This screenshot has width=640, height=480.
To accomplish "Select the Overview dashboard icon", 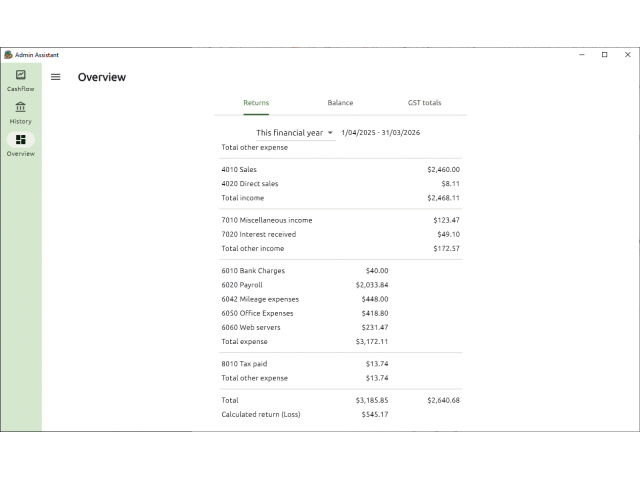I will 20,140.
